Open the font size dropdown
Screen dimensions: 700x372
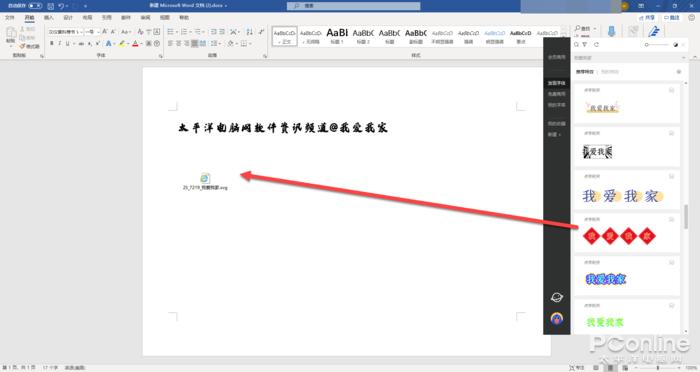(x=98, y=32)
